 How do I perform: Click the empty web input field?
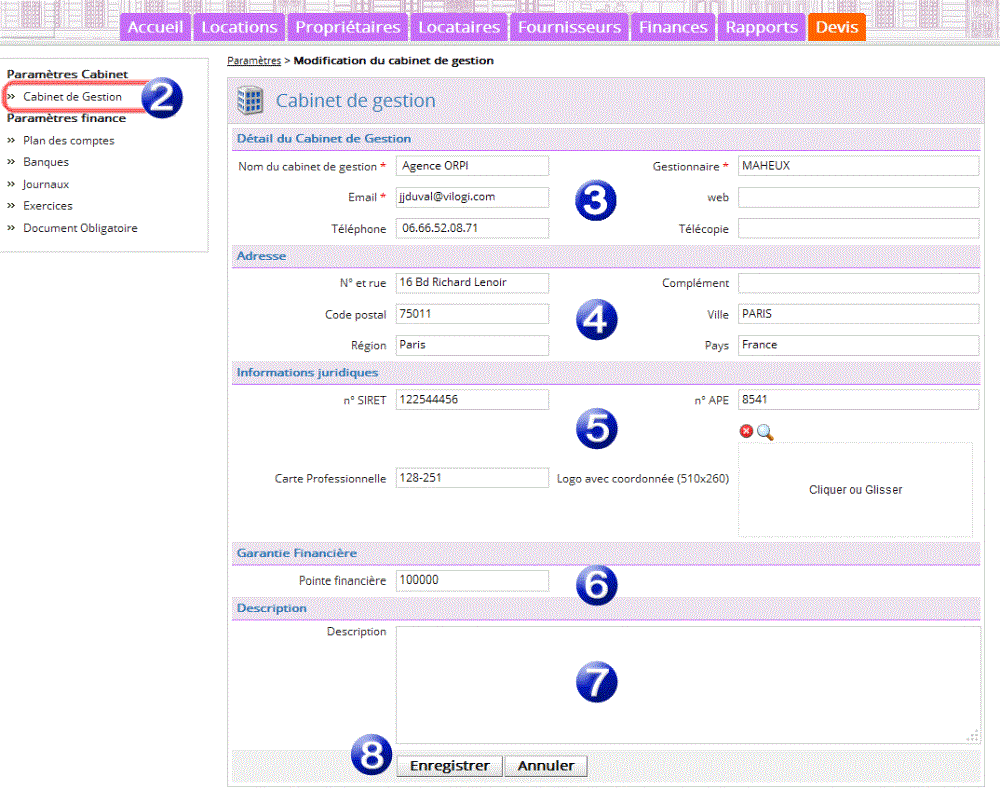click(x=858, y=197)
